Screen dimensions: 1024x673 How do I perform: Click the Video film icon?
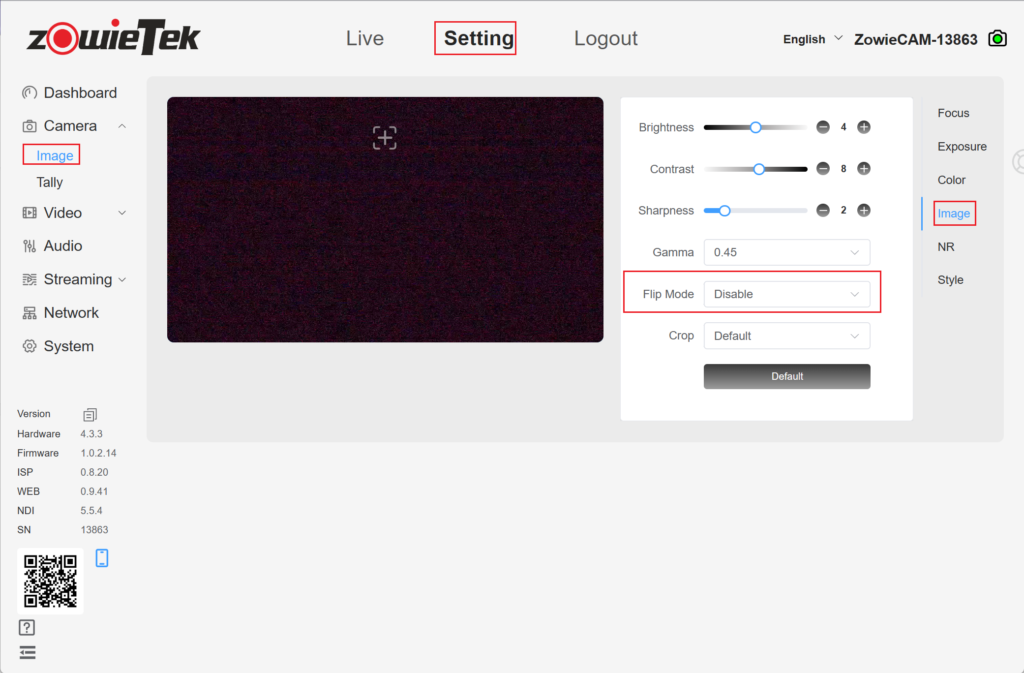[29, 213]
